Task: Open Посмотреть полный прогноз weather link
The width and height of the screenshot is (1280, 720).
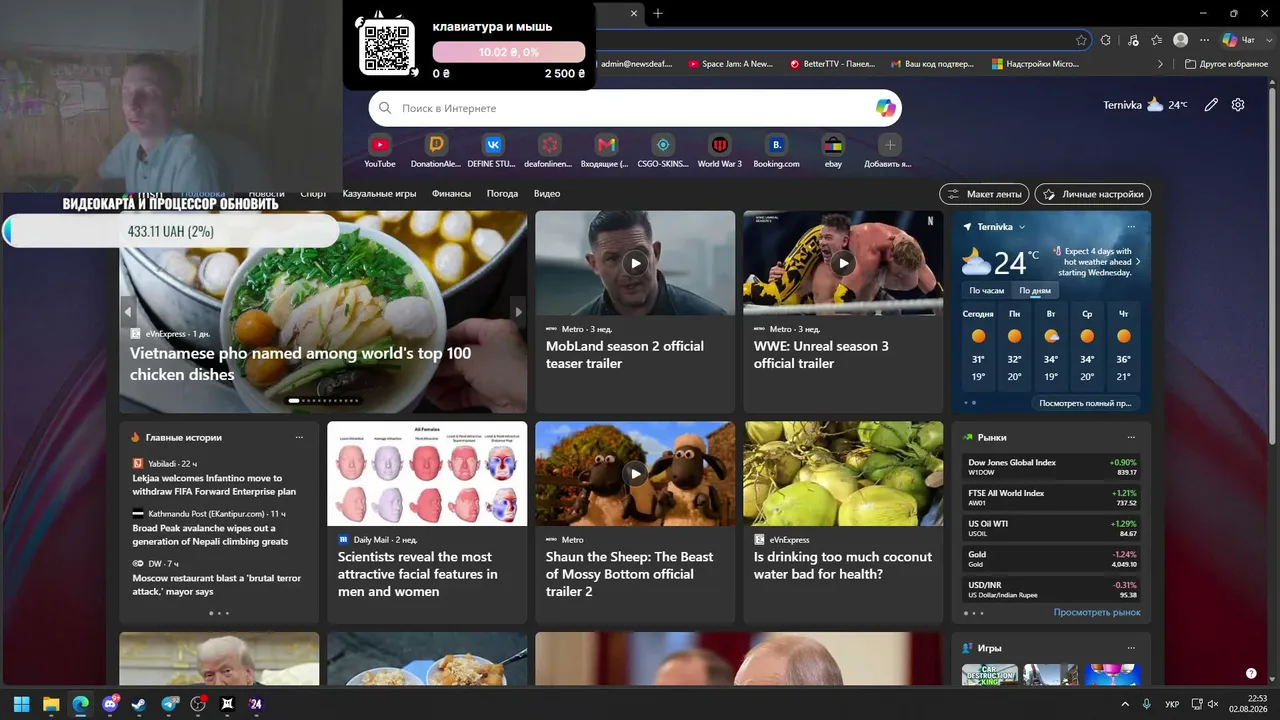Action: [x=1085, y=403]
